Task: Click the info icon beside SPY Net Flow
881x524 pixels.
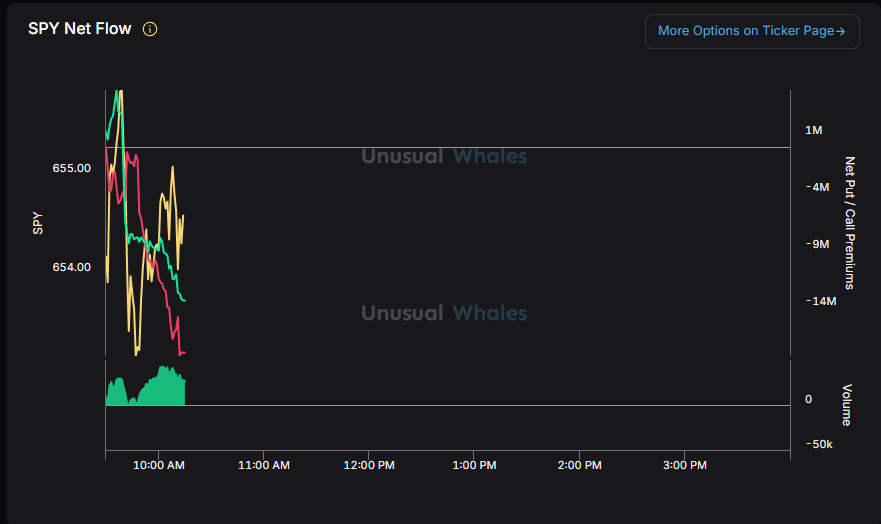Action: click(150, 29)
